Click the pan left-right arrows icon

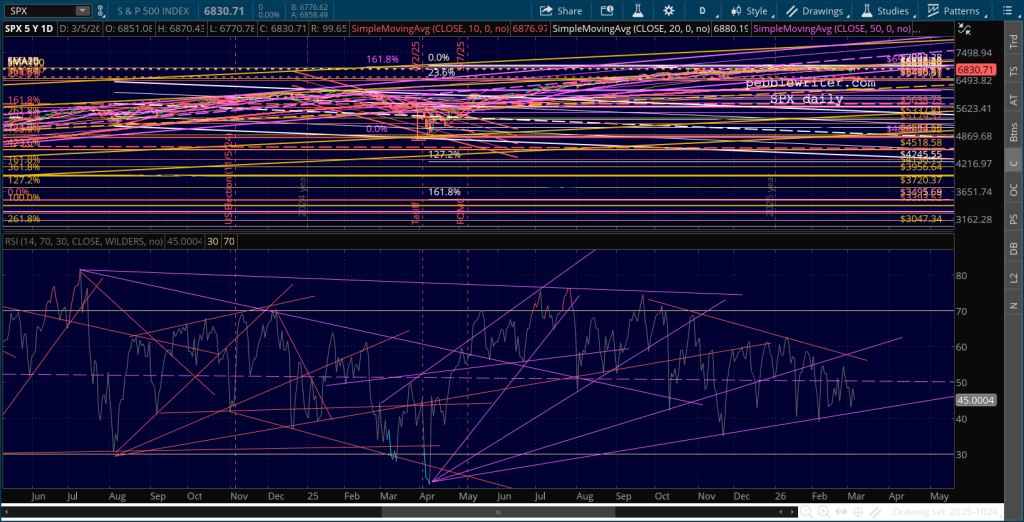point(840,512)
